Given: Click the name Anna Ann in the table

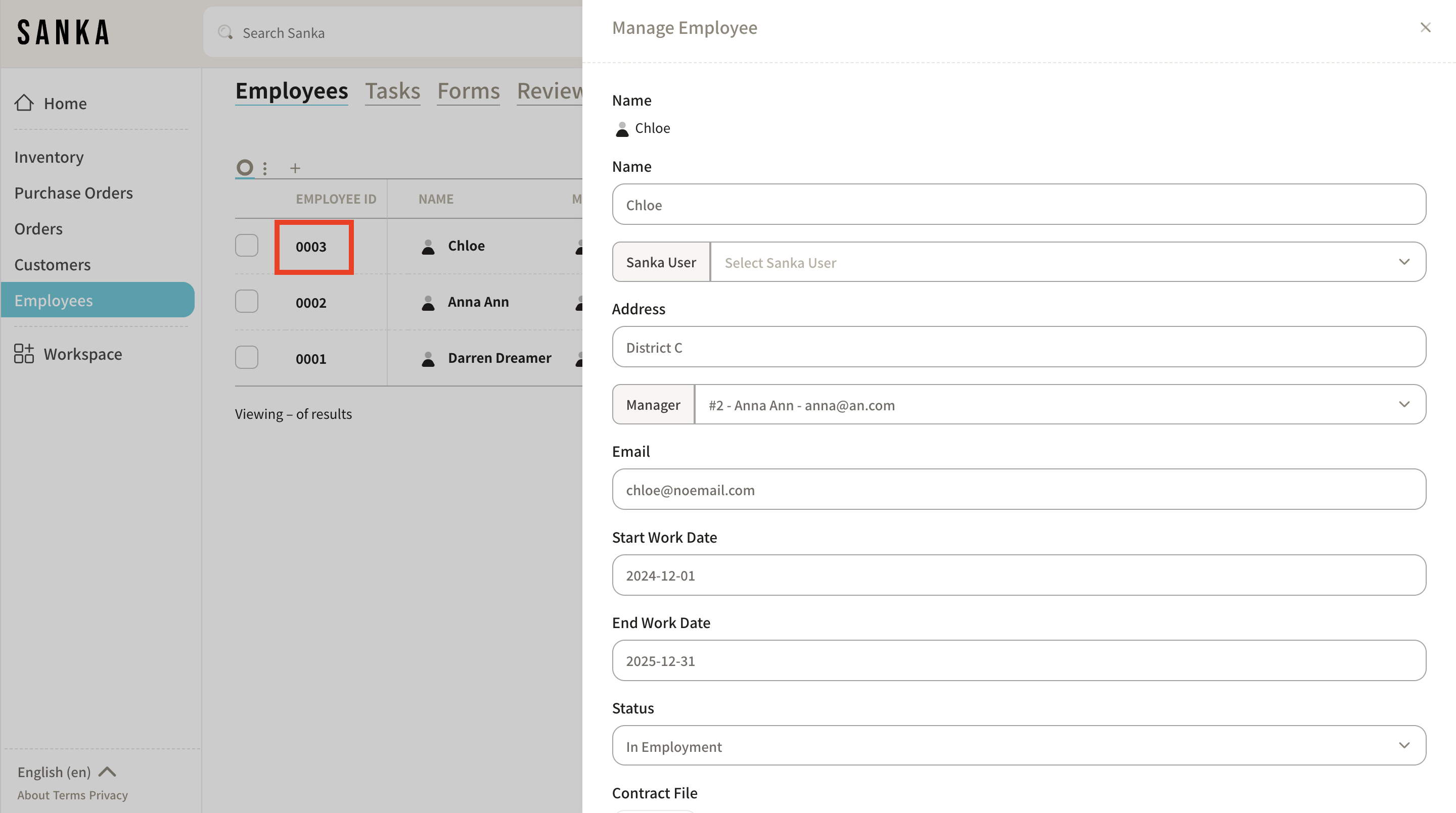Looking at the screenshot, I should (x=478, y=302).
